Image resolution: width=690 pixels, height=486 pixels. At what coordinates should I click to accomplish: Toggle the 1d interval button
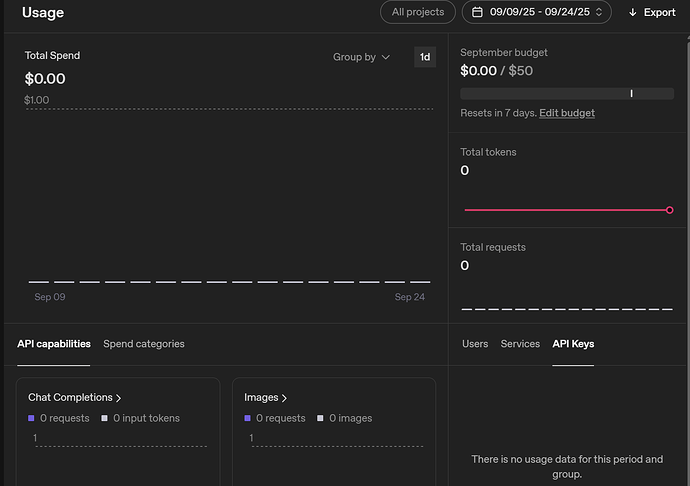point(425,57)
